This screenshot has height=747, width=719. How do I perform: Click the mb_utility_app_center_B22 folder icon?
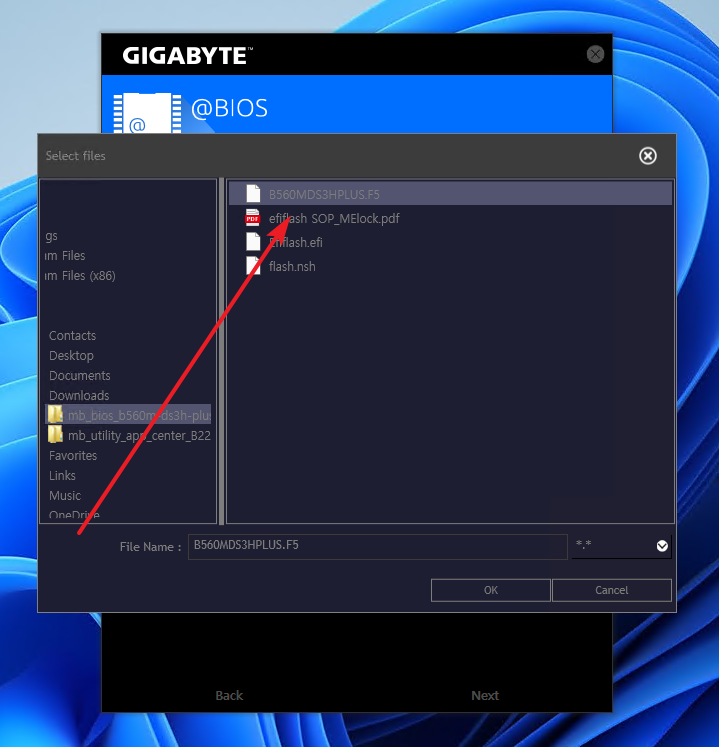coord(55,434)
